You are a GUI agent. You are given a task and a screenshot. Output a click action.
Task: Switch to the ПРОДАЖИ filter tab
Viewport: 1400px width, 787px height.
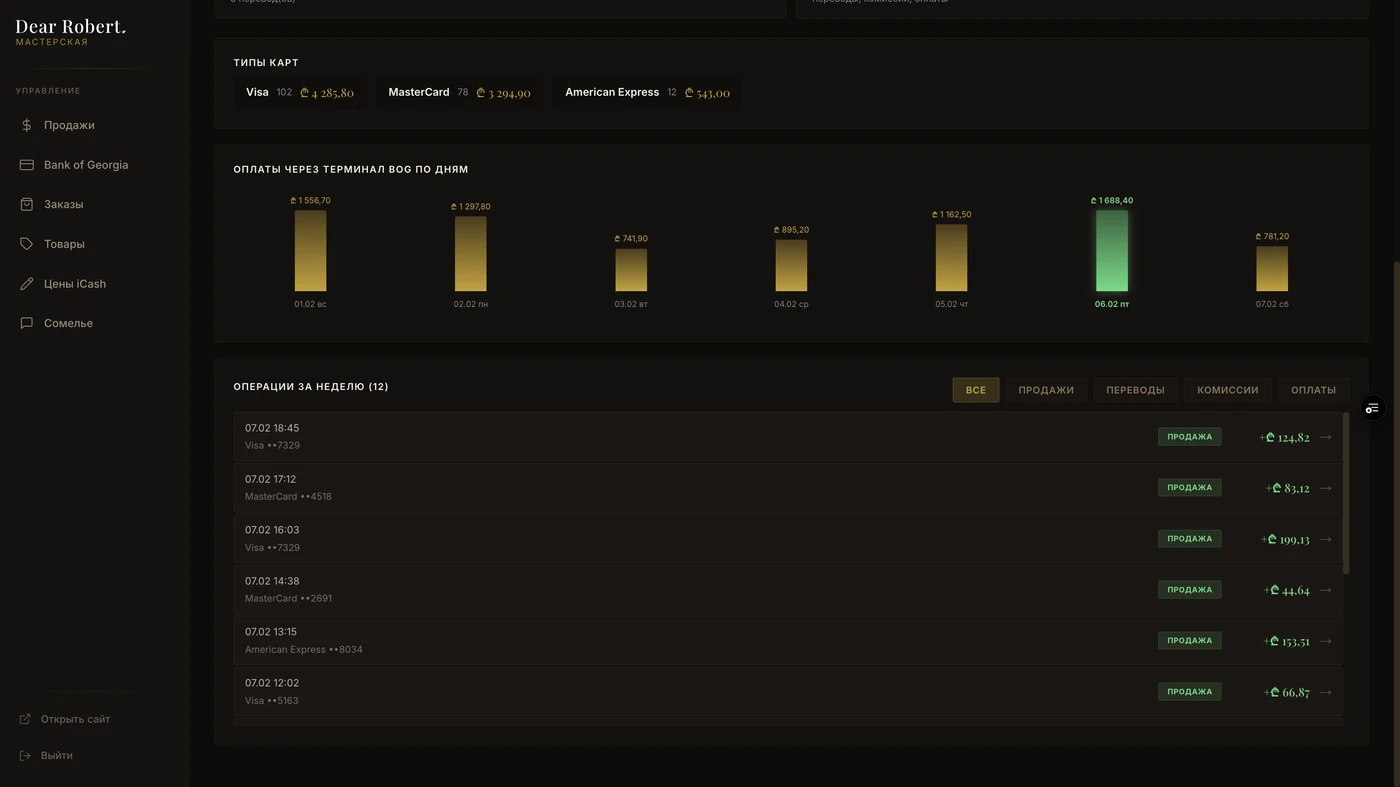(x=1046, y=390)
